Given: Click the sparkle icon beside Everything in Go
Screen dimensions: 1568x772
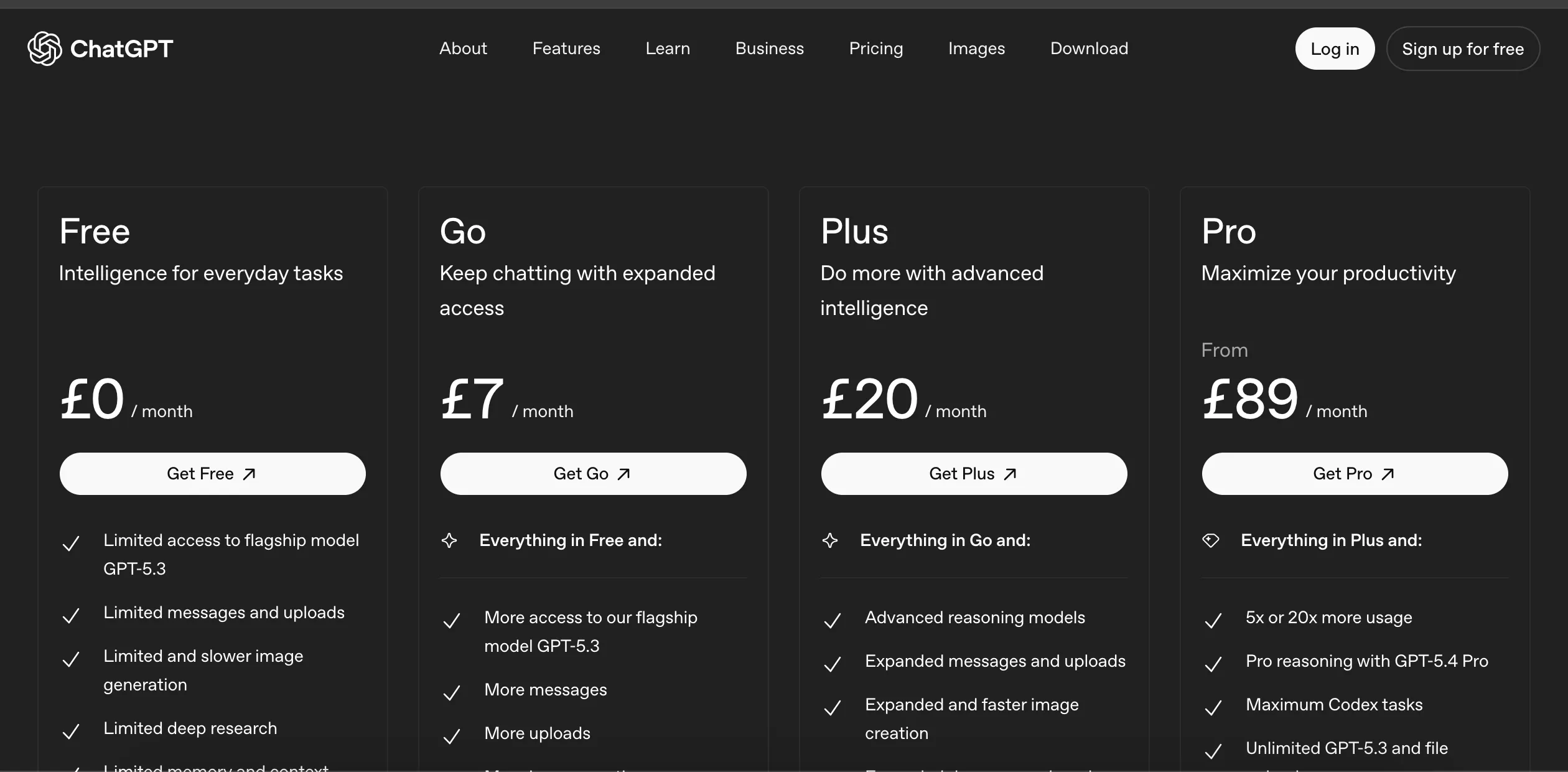Looking at the screenshot, I should (831, 540).
